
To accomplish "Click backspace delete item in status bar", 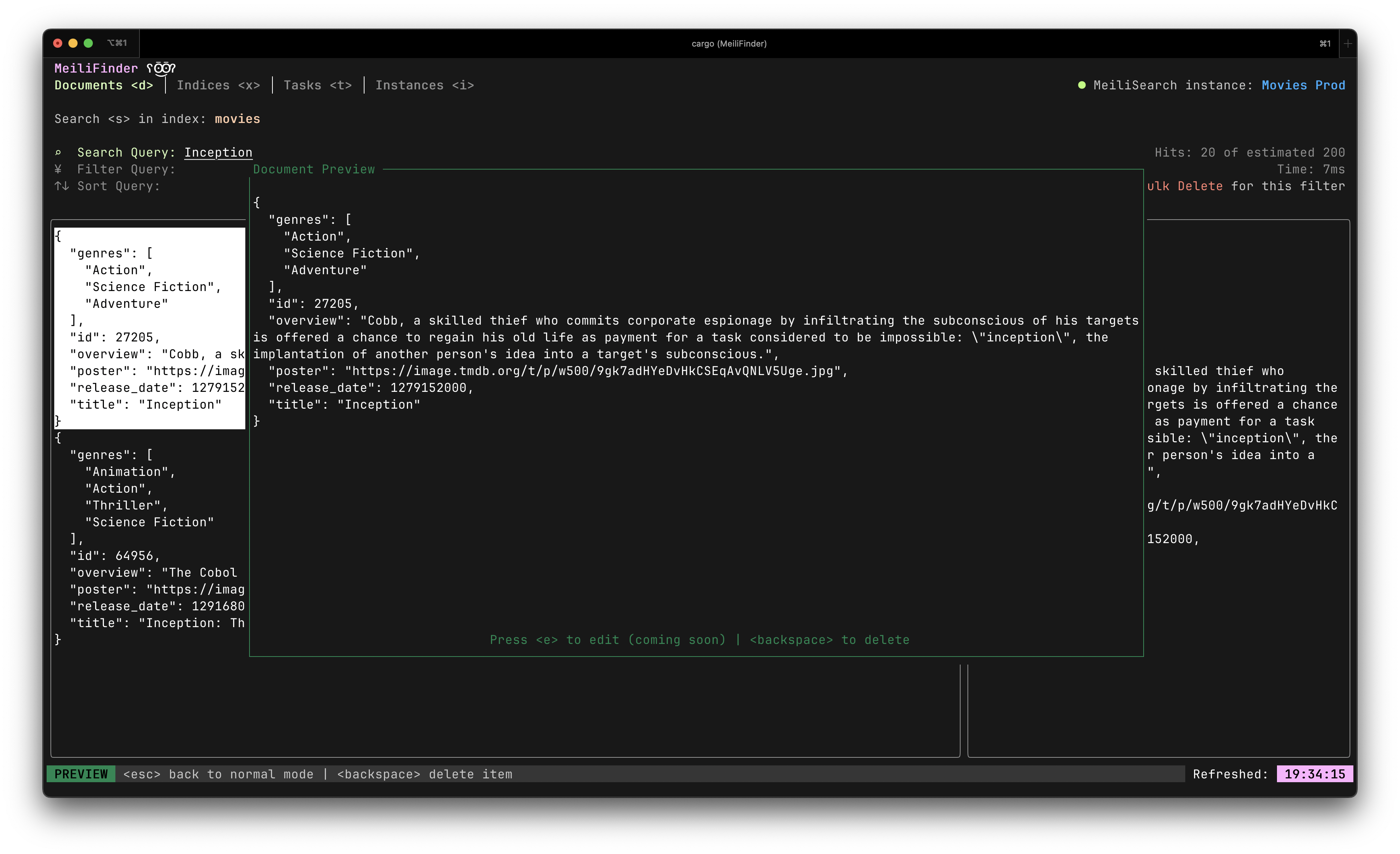I will [425, 774].
